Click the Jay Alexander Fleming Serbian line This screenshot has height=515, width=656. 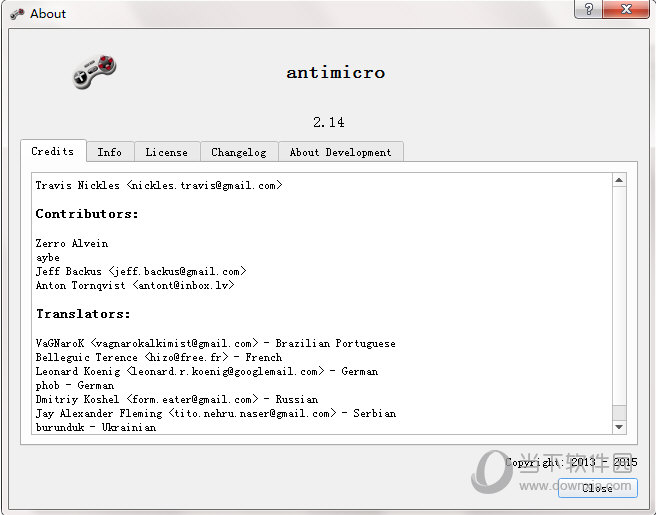[216, 413]
